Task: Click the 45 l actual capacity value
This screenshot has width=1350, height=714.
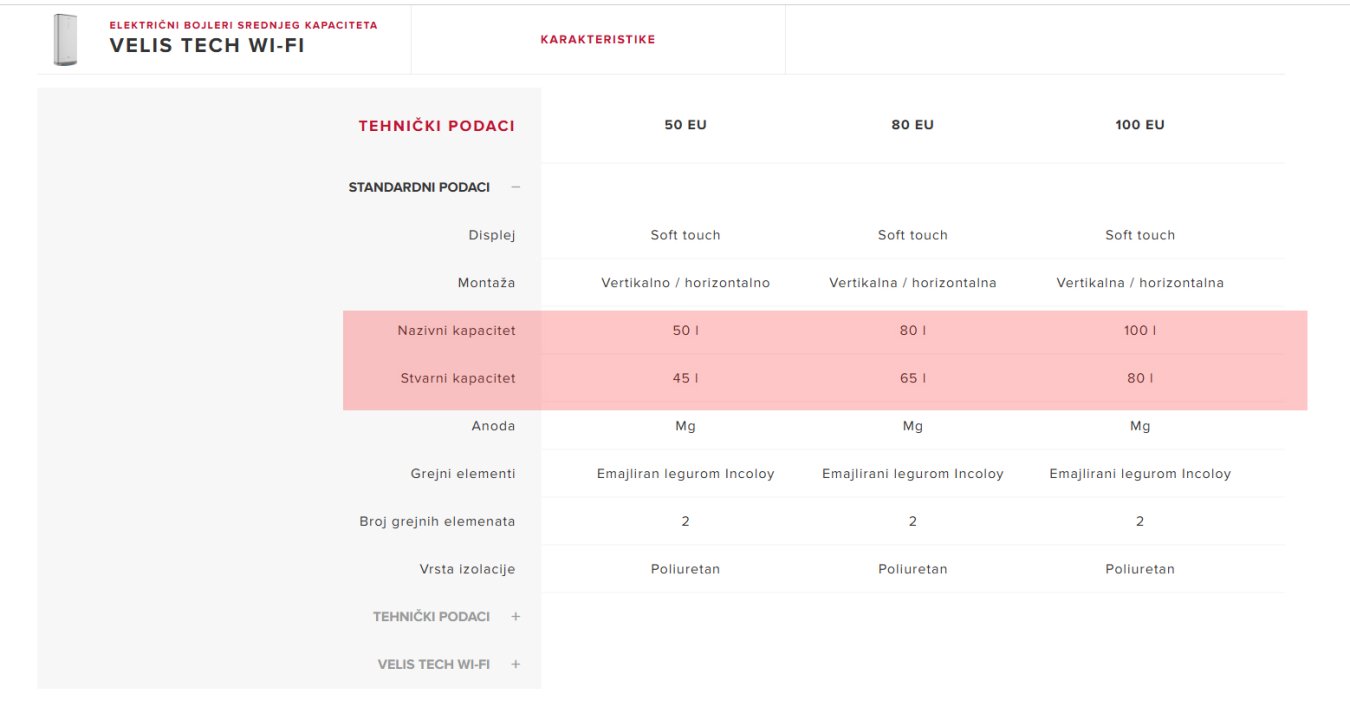Action: [x=685, y=379]
